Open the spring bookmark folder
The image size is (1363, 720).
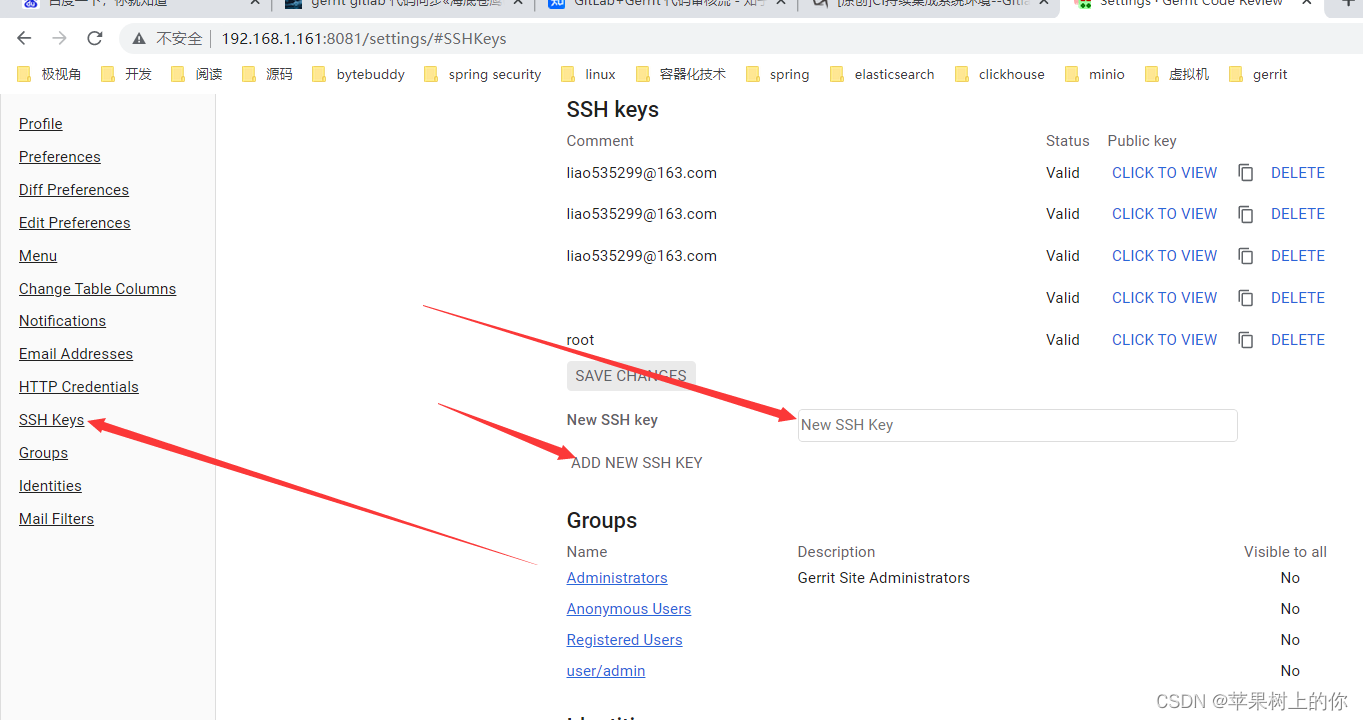pyautogui.click(x=778, y=74)
